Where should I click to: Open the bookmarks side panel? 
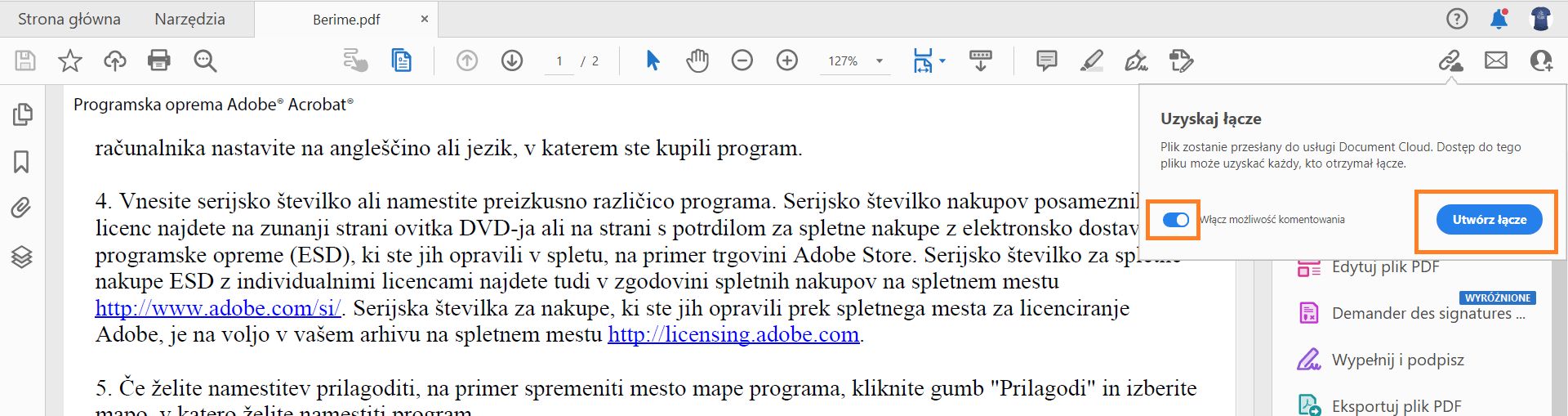coord(22,162)
